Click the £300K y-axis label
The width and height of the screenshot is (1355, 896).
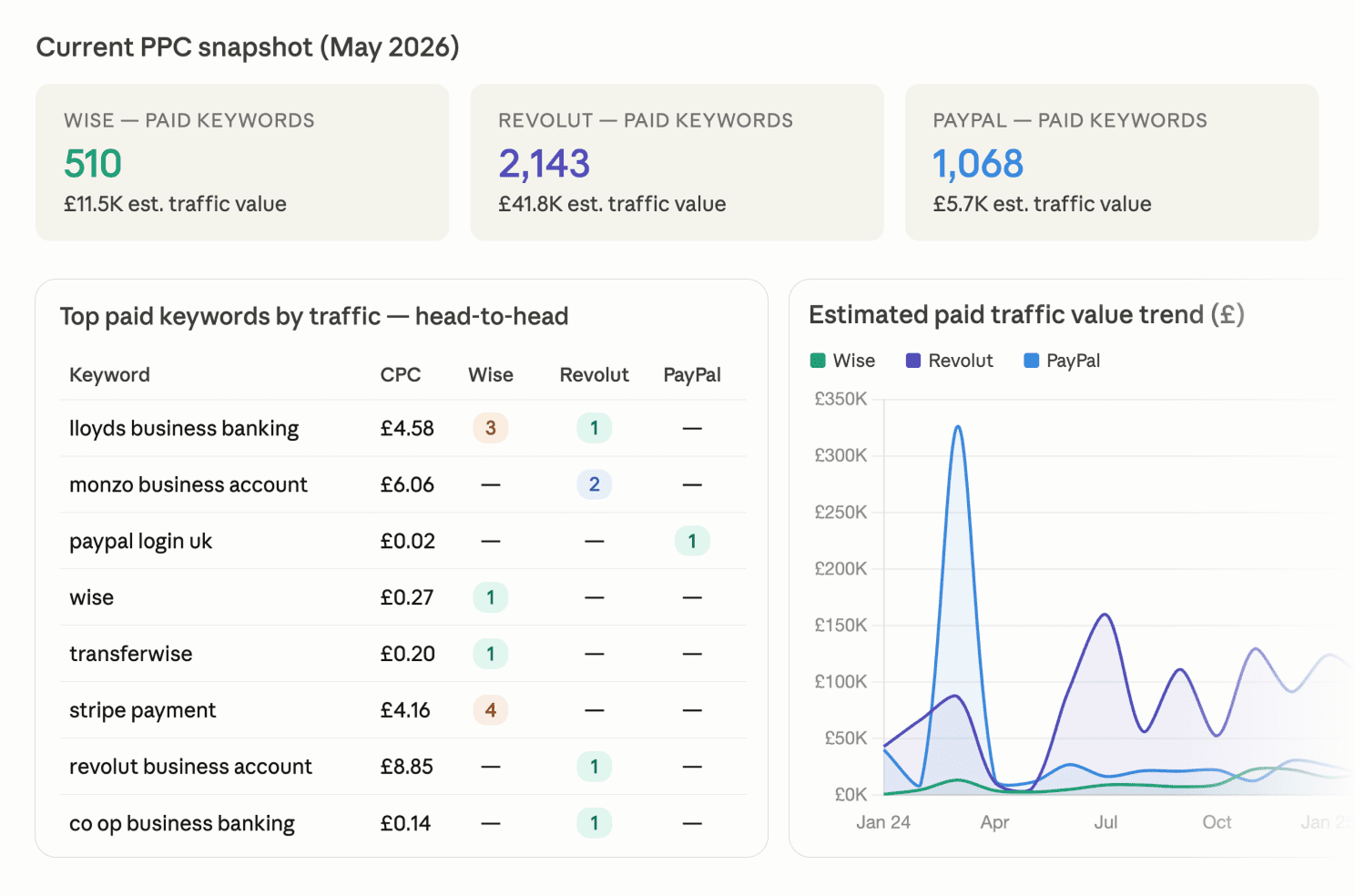[841, 455]
